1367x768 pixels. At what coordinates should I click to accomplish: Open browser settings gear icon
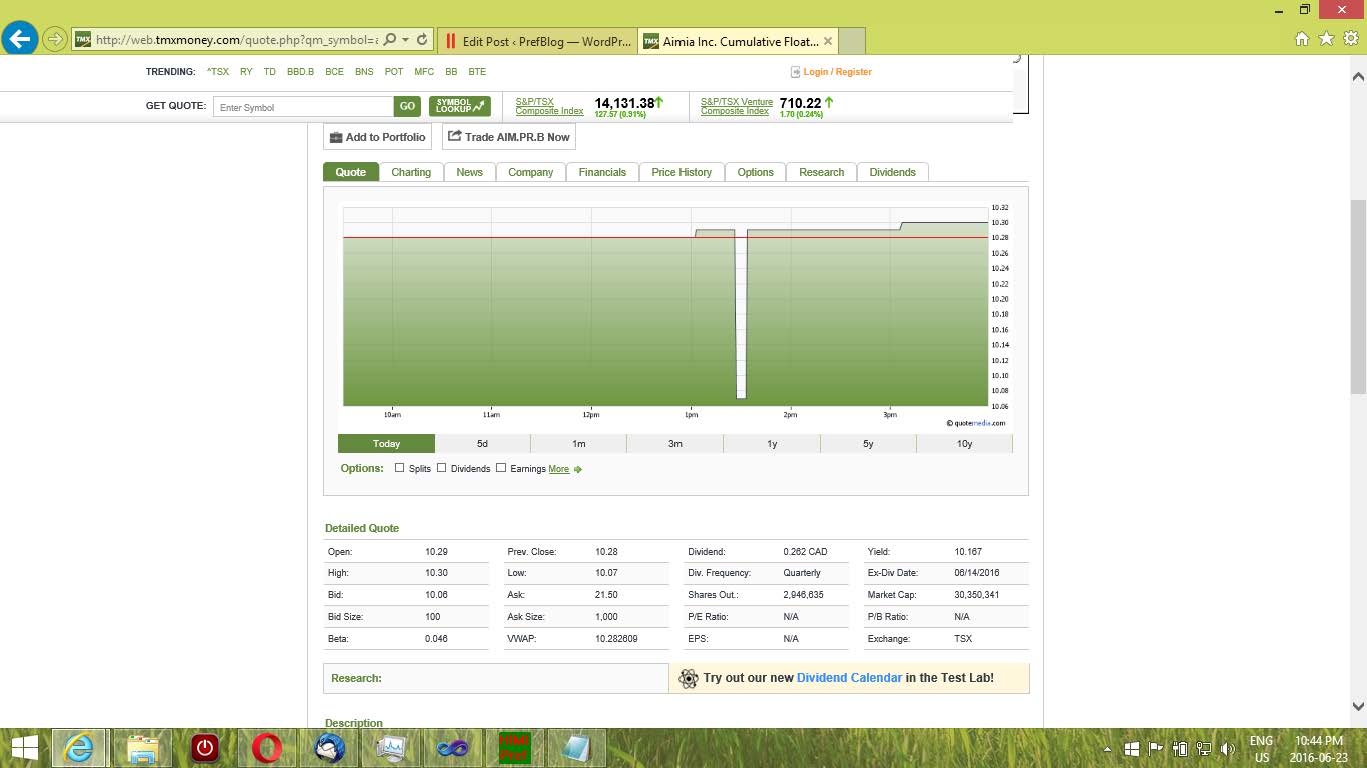pos(1349,39)
